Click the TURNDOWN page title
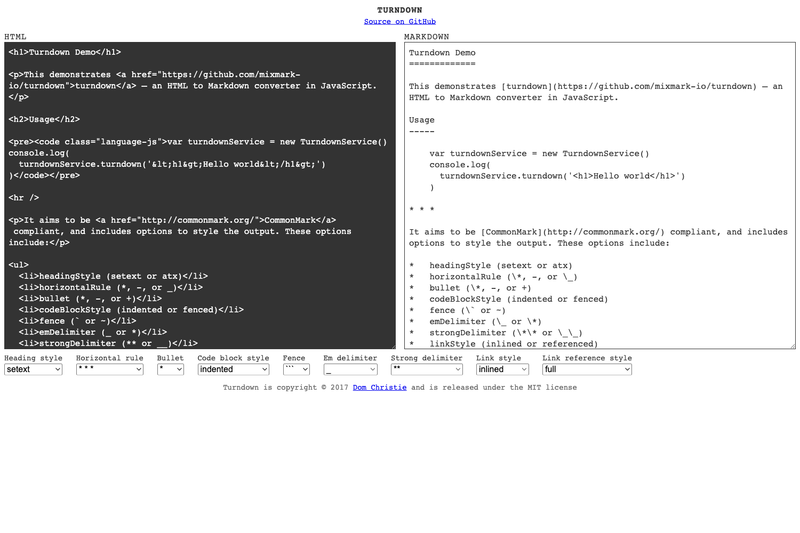This screenshot has height=533, width=800. point(399,10)
